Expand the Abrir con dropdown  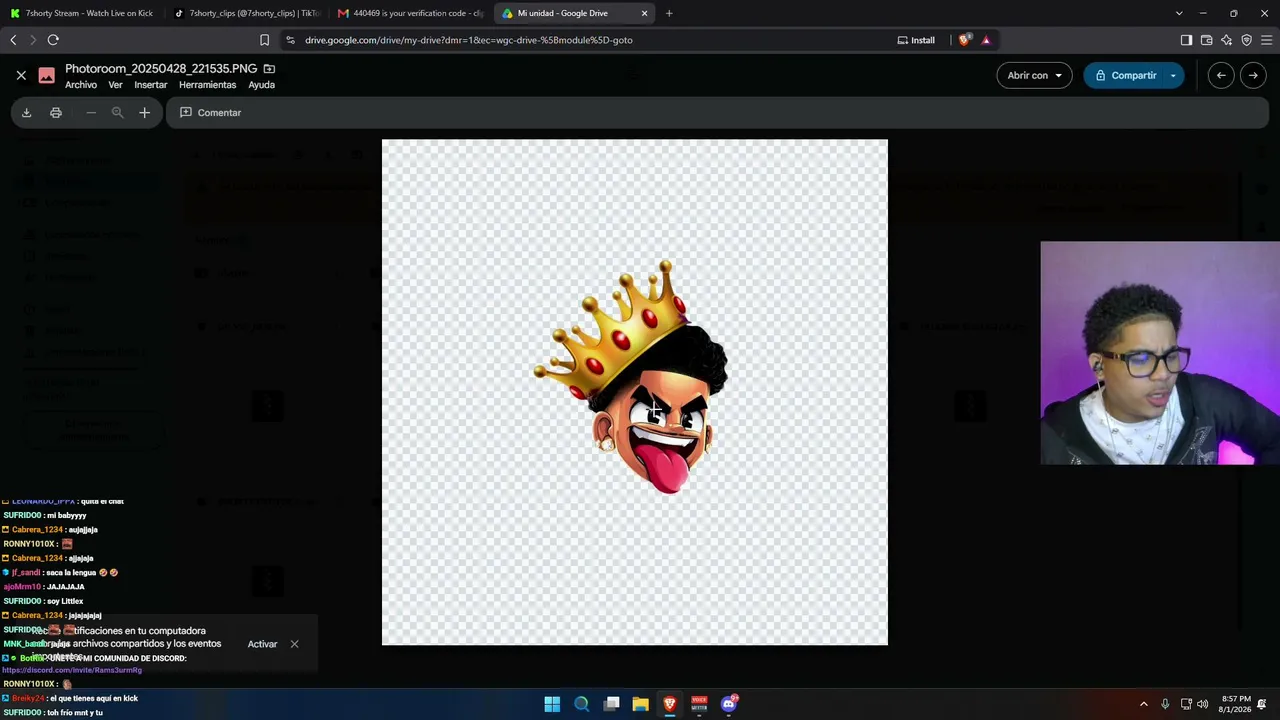point(1034,75)
